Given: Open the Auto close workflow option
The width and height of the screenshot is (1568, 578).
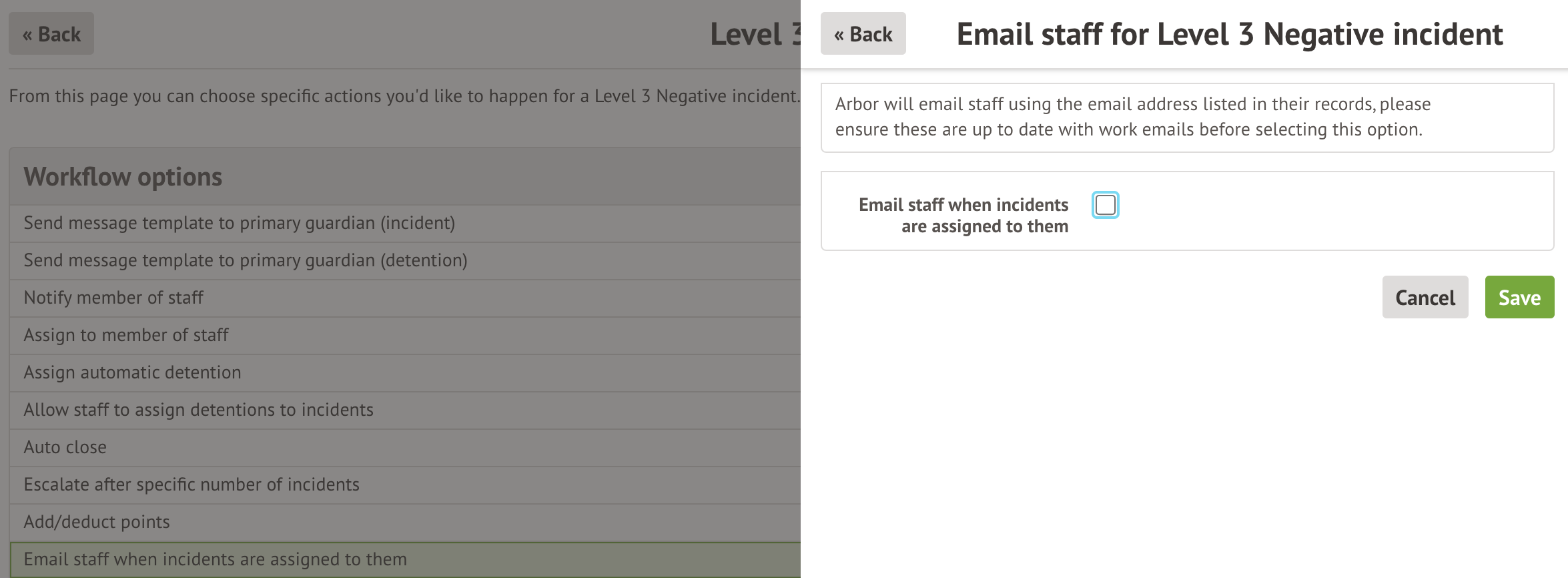Looking at the screenshot, I should [65, 447].
